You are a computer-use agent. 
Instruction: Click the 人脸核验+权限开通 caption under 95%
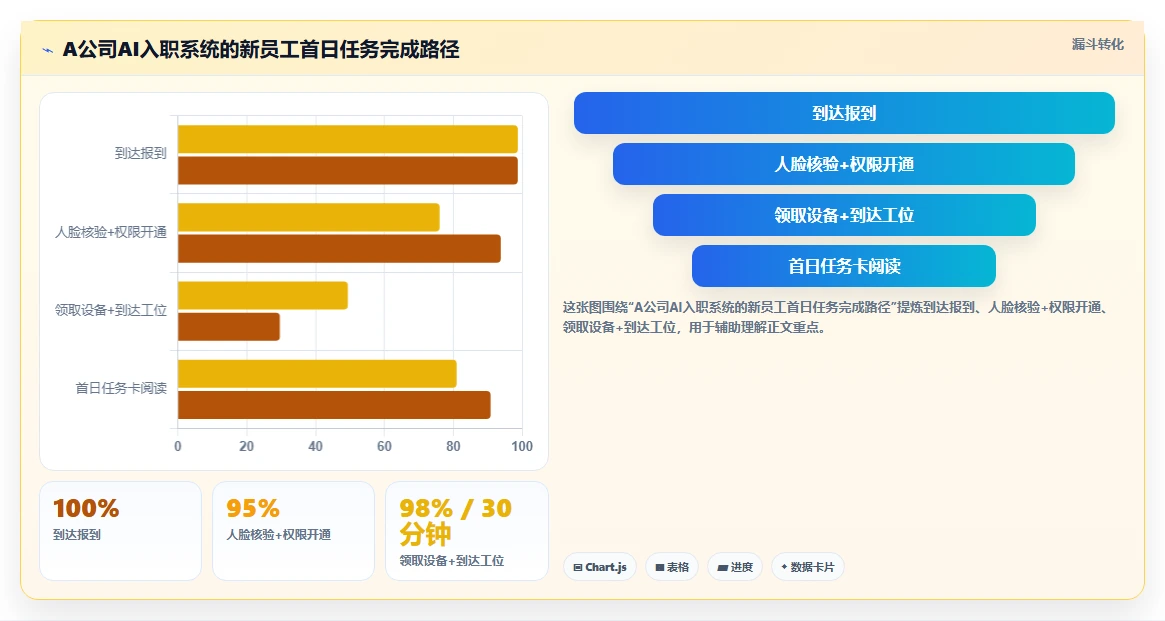(279, 535)
